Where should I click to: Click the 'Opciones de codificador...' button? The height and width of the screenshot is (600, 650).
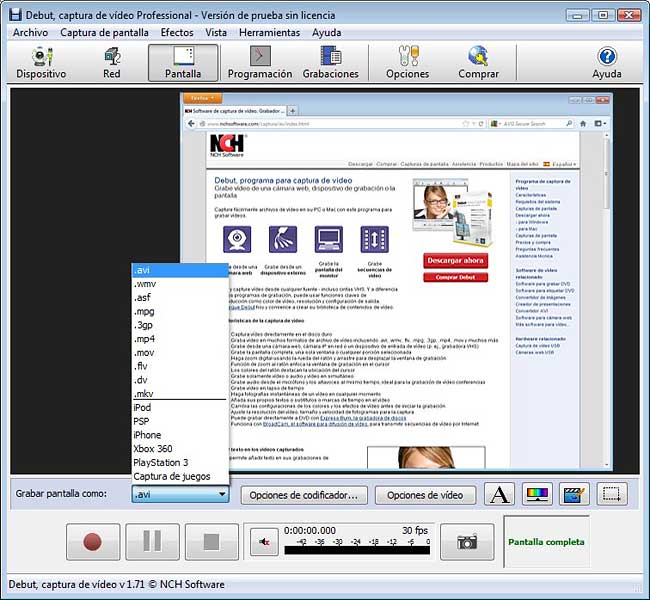[303, 495]
